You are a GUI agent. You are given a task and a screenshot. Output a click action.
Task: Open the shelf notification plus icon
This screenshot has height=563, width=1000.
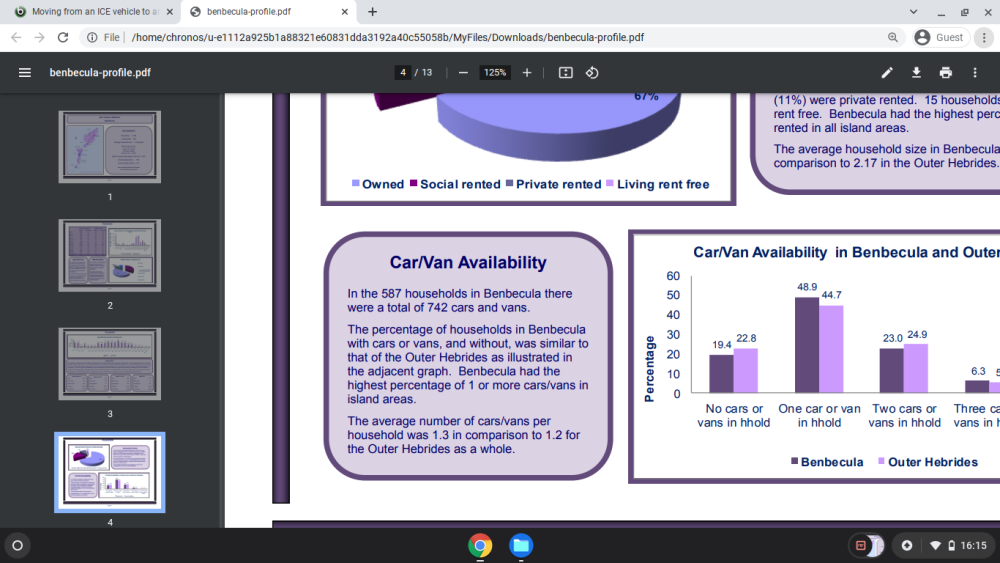click(907, 546)
